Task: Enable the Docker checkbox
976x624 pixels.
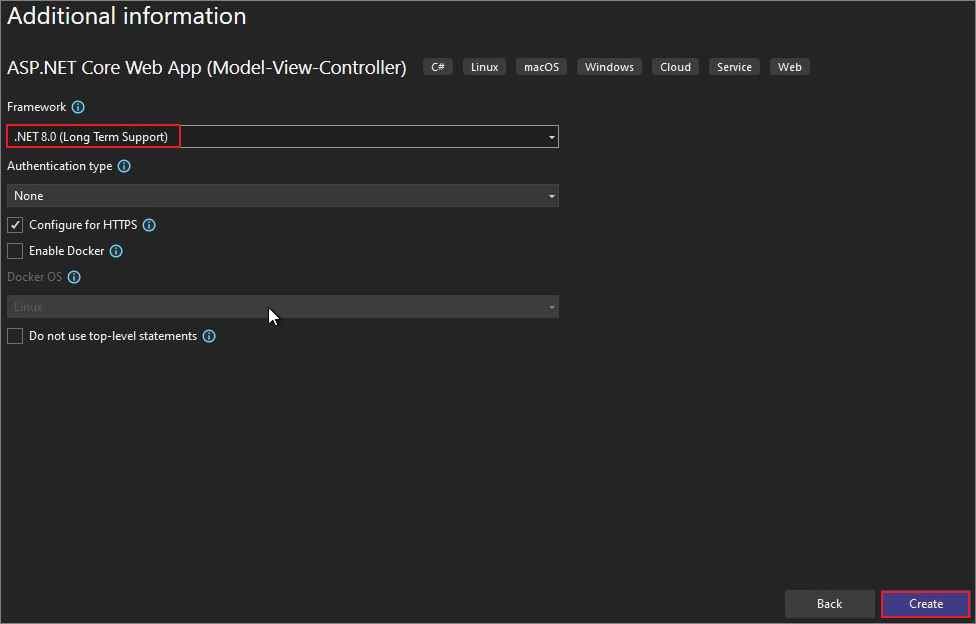Action: (15, 251)
